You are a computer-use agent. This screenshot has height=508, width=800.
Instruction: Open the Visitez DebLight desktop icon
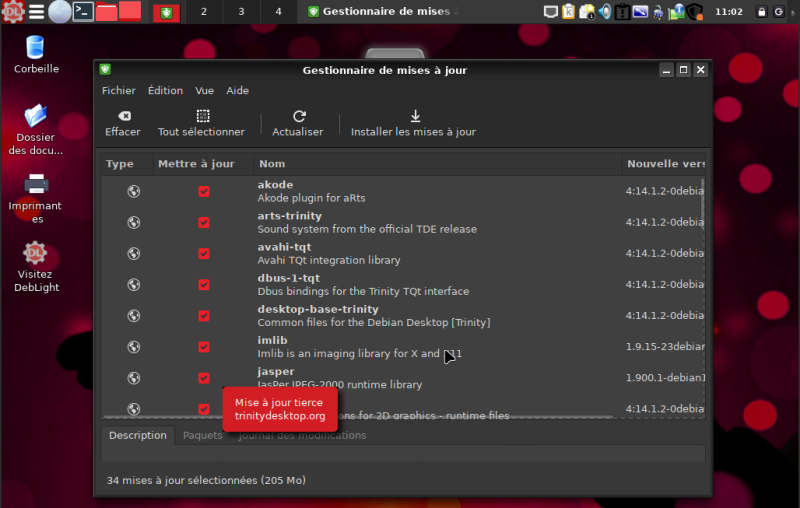[36, 254]
